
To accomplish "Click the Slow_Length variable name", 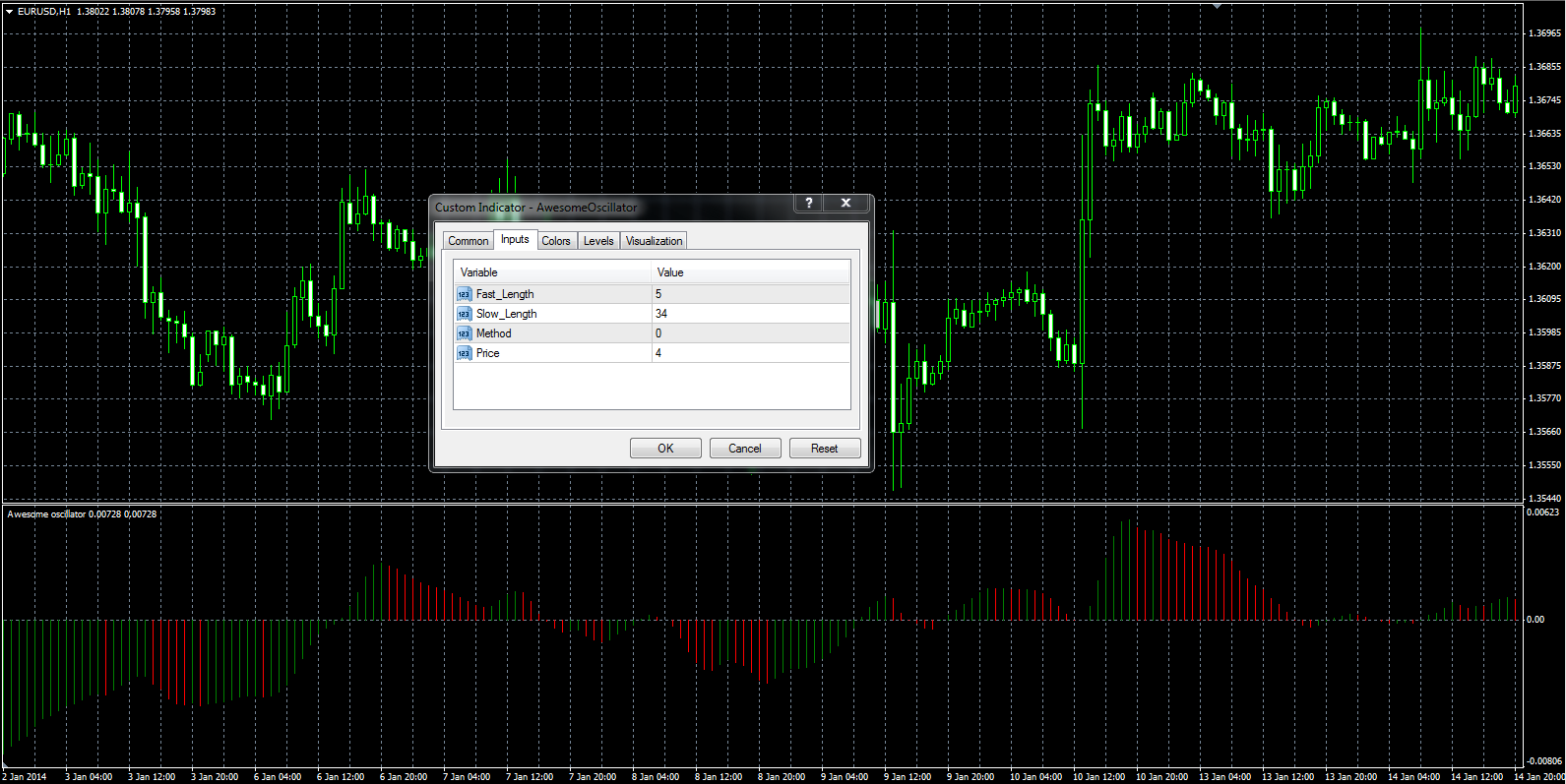I will 507,314.
